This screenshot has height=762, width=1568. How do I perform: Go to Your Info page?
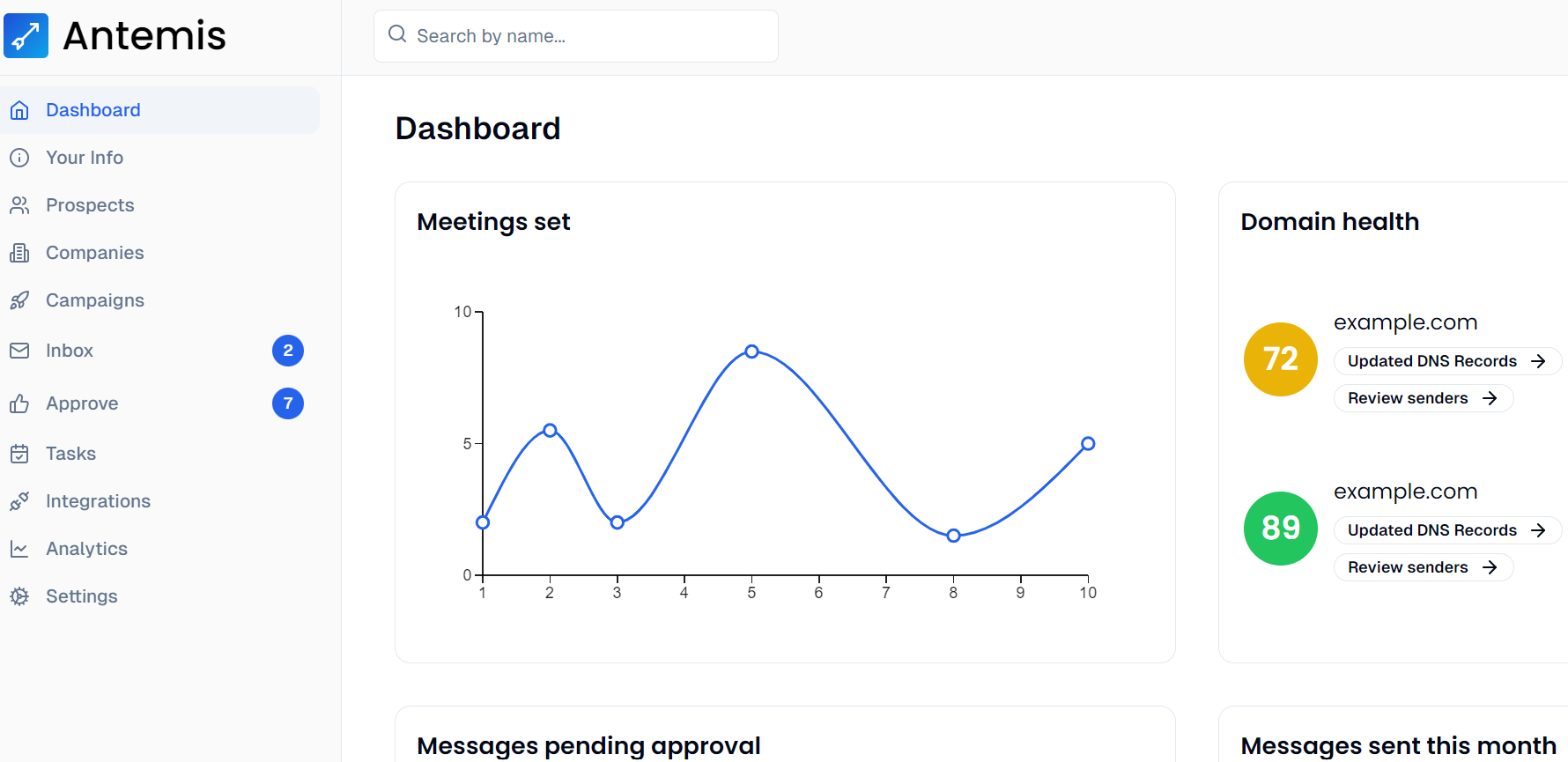85,158
